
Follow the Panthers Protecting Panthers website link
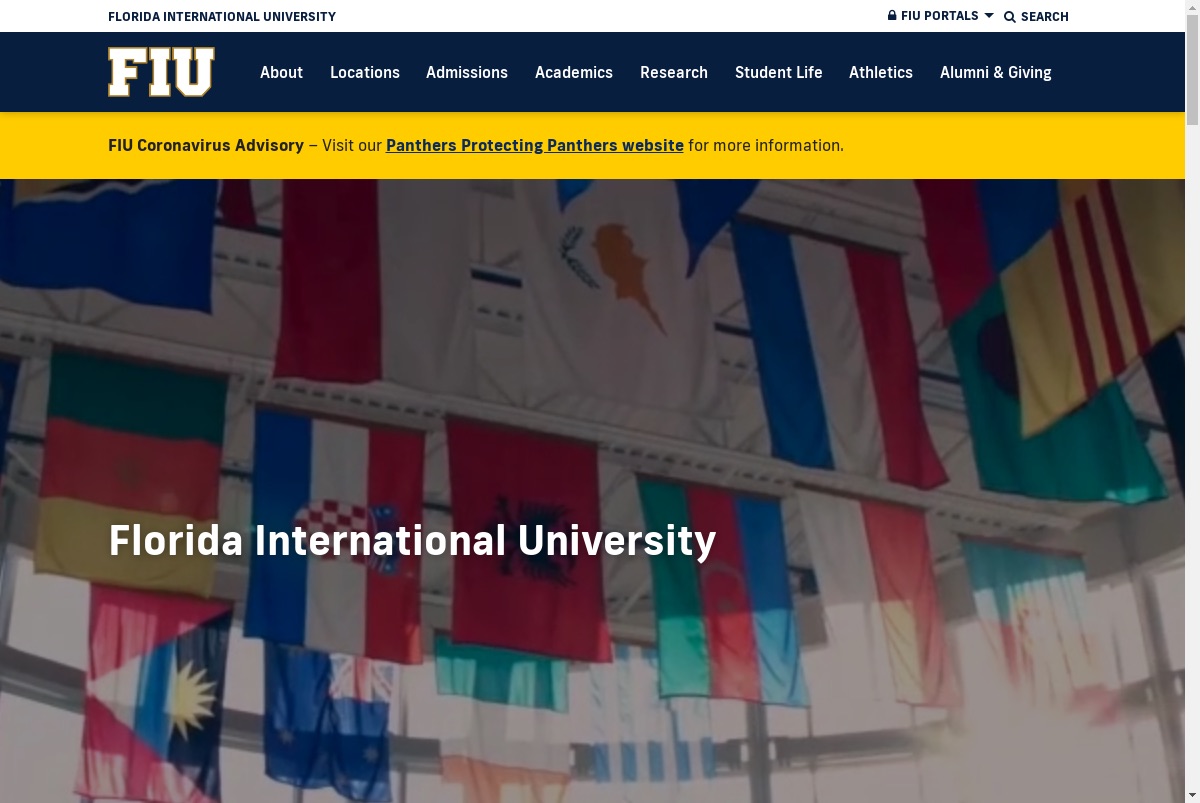[x=535, y=146]
